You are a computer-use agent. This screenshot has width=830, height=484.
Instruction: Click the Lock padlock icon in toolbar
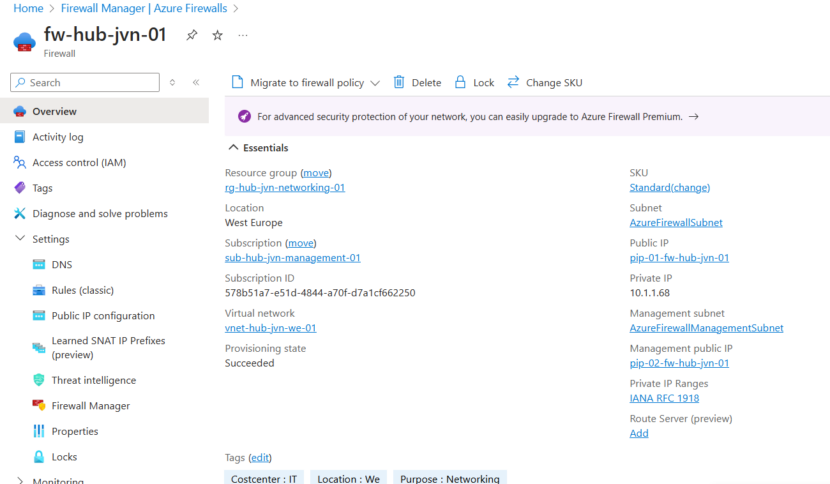tap(461, 82)
